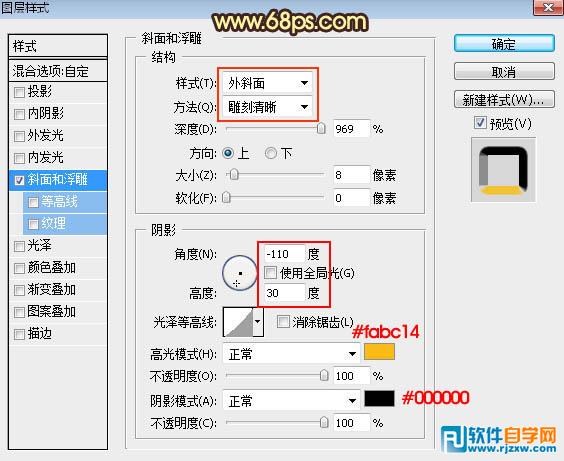Click the 软化 soften field showing 0
564x461 pixels.
pos(351,198)
